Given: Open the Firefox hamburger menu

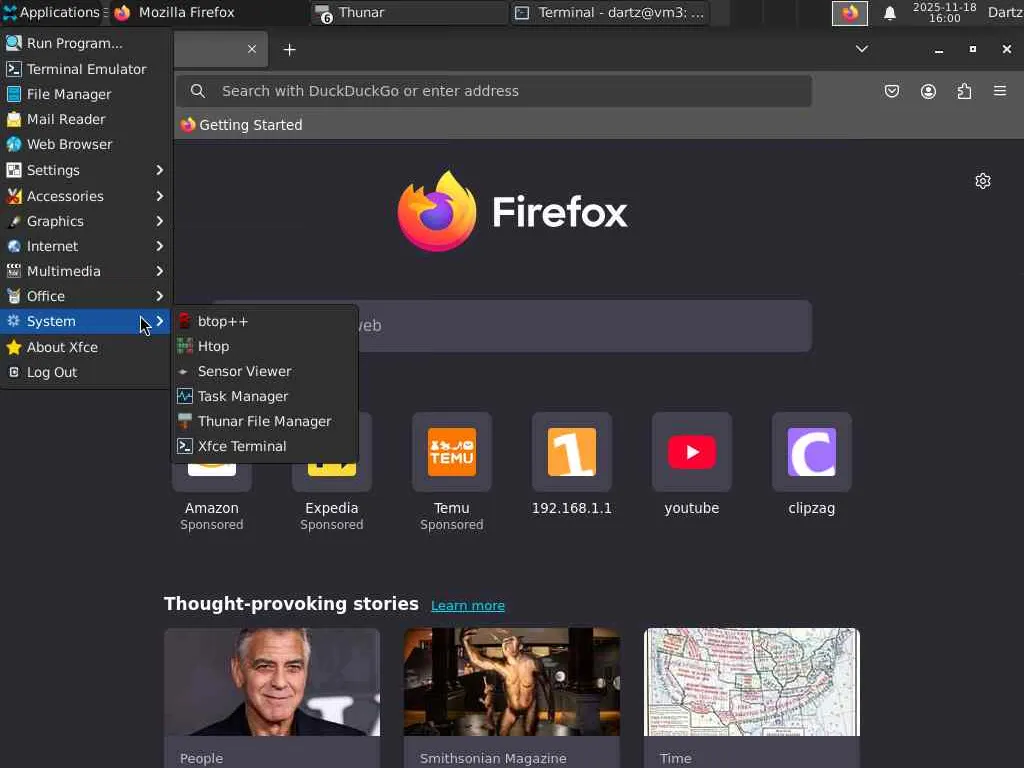Looking at the screenshot, I should pos(1000,91).
